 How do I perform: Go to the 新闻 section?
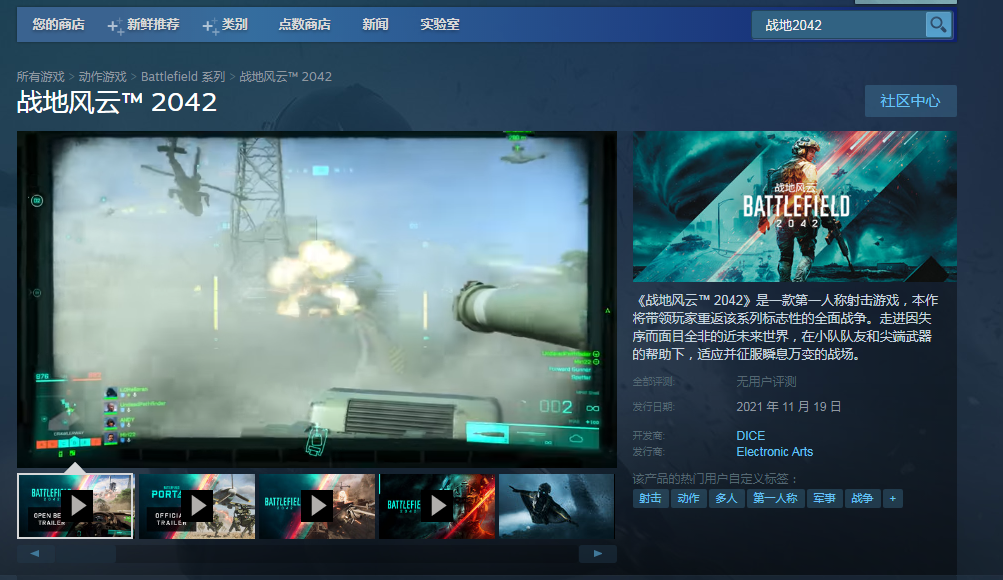(x=375, y=24)
